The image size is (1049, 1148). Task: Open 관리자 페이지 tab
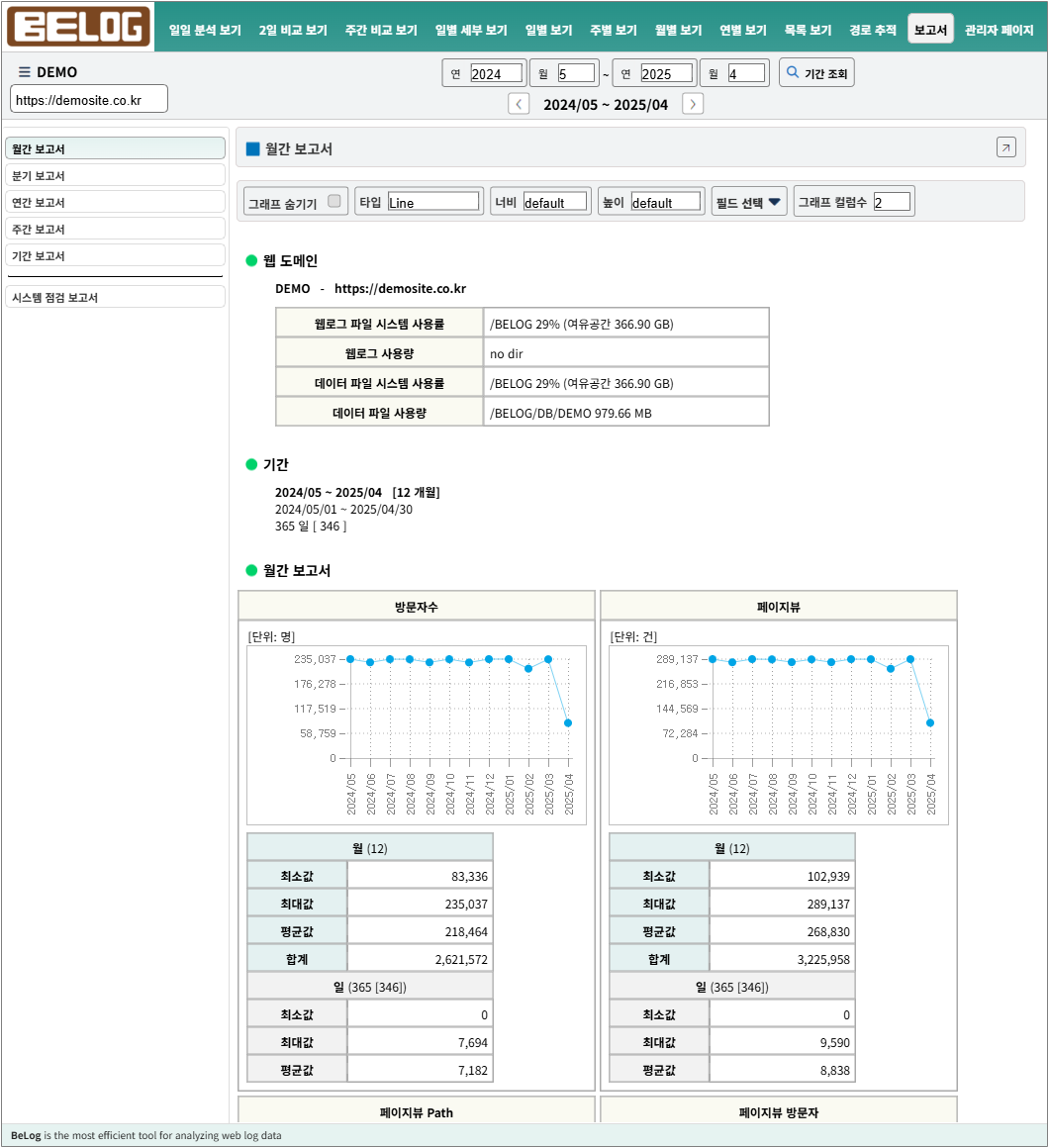[999, 30]
